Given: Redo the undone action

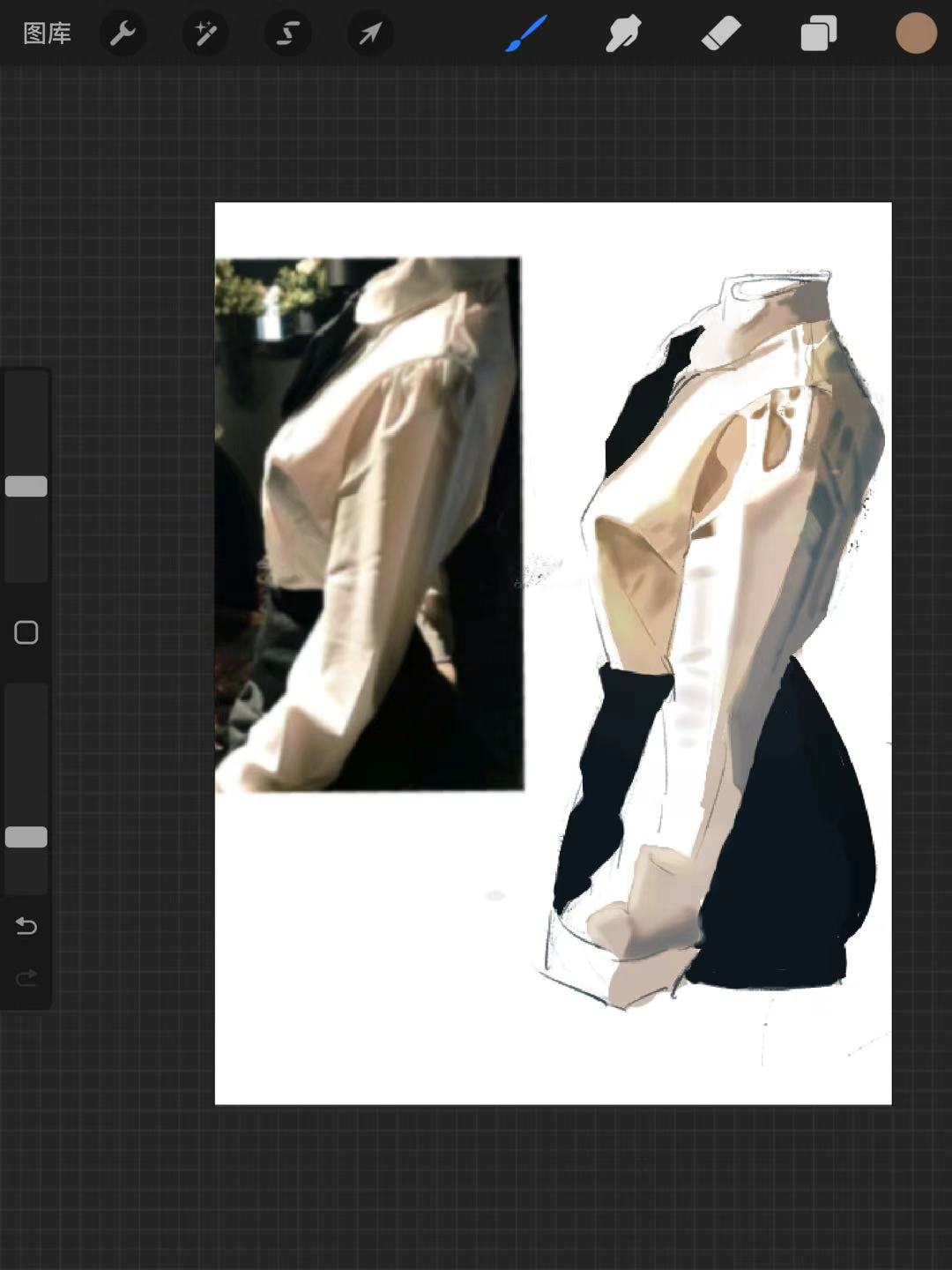Looking at the screenshot, I should (26, 977).
